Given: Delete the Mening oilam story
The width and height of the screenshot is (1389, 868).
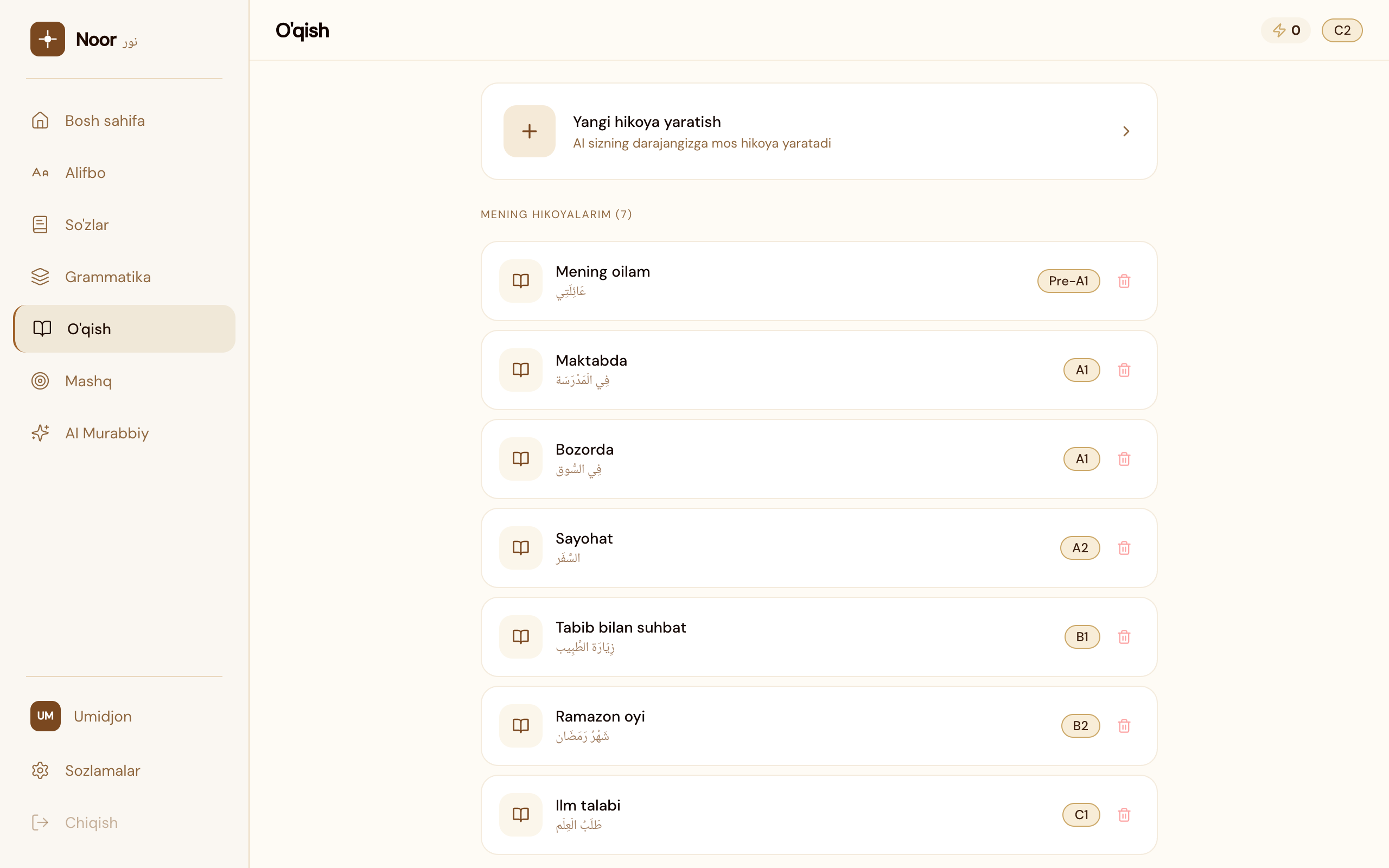Looking at the screenshot, I should click(1124, 280).
